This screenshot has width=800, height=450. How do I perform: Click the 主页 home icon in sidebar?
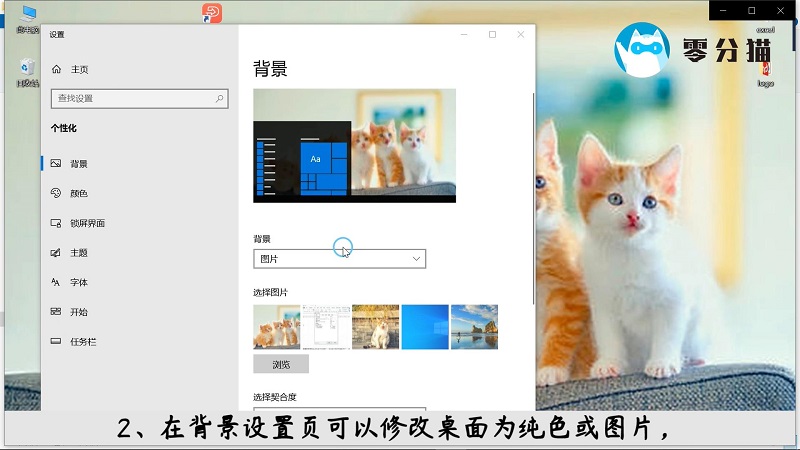[x=56, y=69]
